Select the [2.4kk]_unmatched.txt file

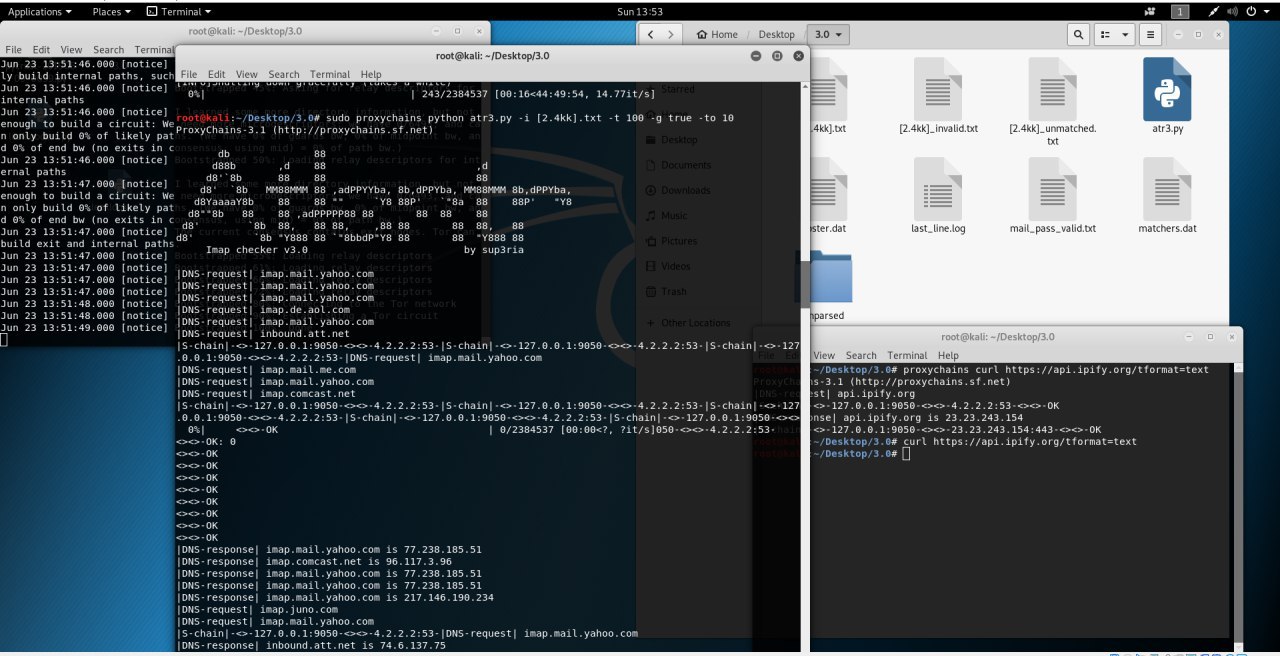[x=1053, y=102]
